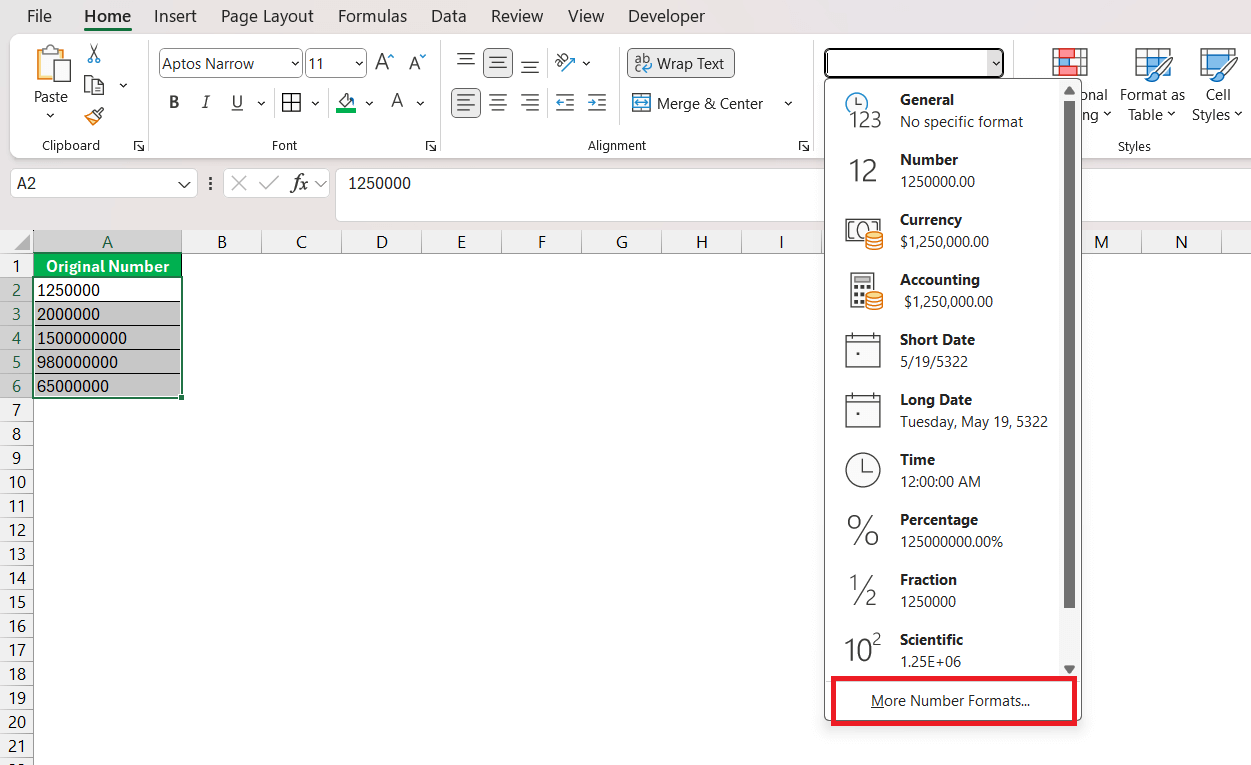This screenshot has height=765, width=1251.
Task: Select the Format Painter brush
Action: point(94,117)
